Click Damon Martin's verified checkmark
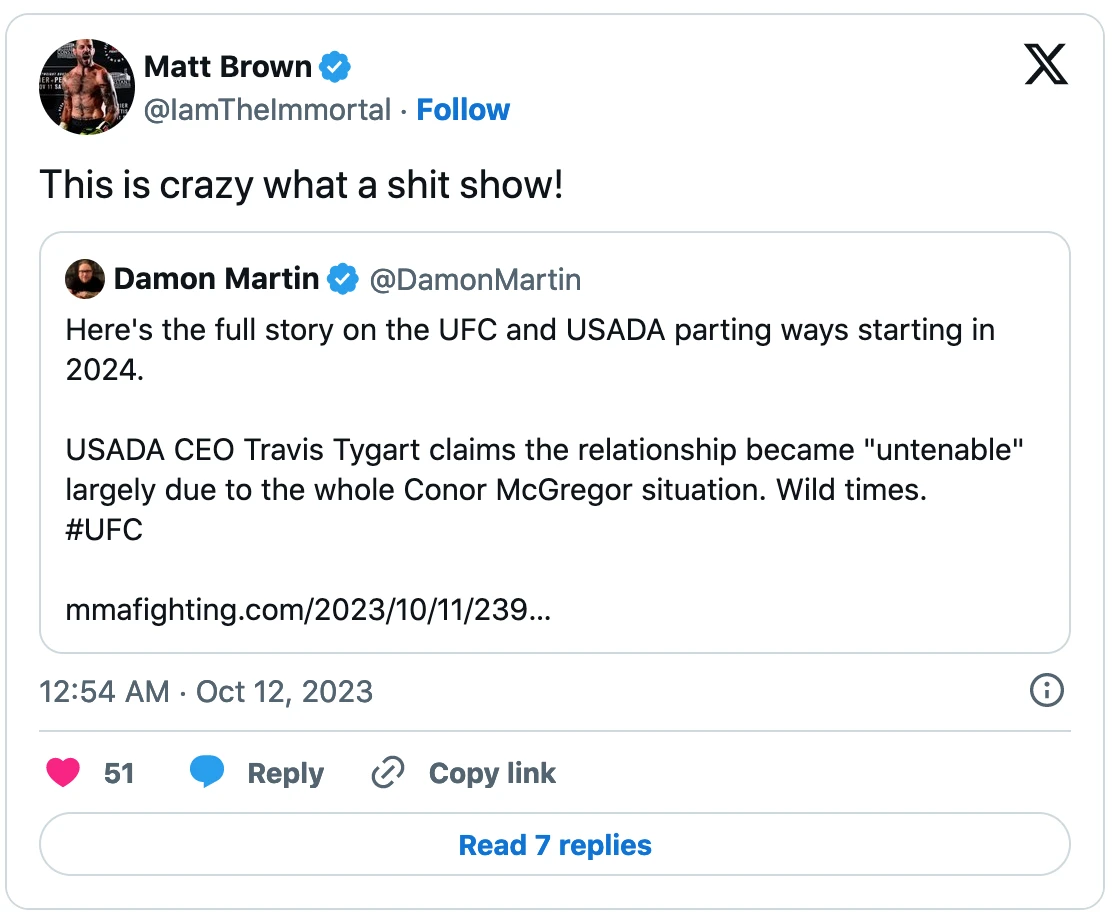Screen dimensions: 1118x918 (343, 279)
